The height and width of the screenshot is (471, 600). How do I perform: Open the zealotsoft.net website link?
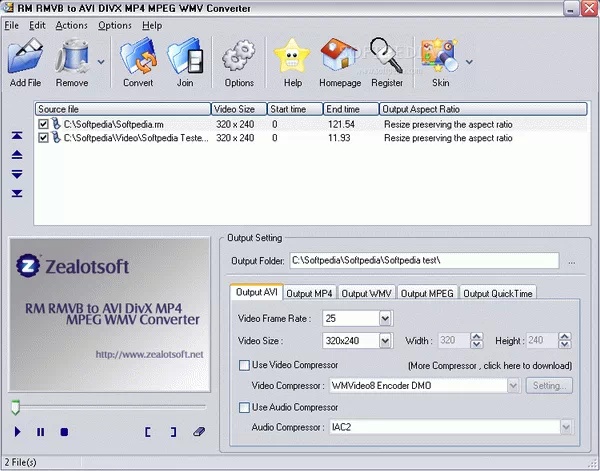pos(149,354)
